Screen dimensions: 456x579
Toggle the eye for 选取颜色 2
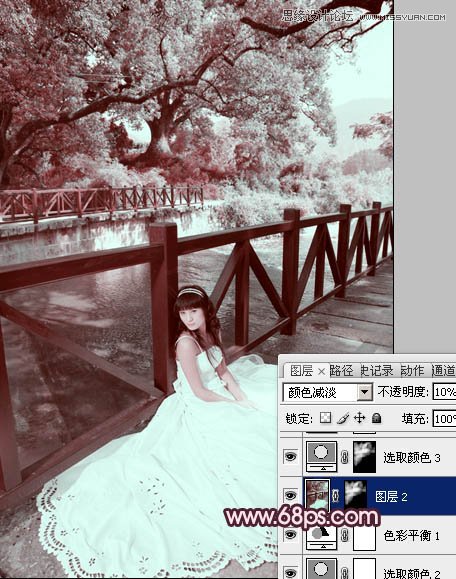pyautogui.click(x=291, y=573)
